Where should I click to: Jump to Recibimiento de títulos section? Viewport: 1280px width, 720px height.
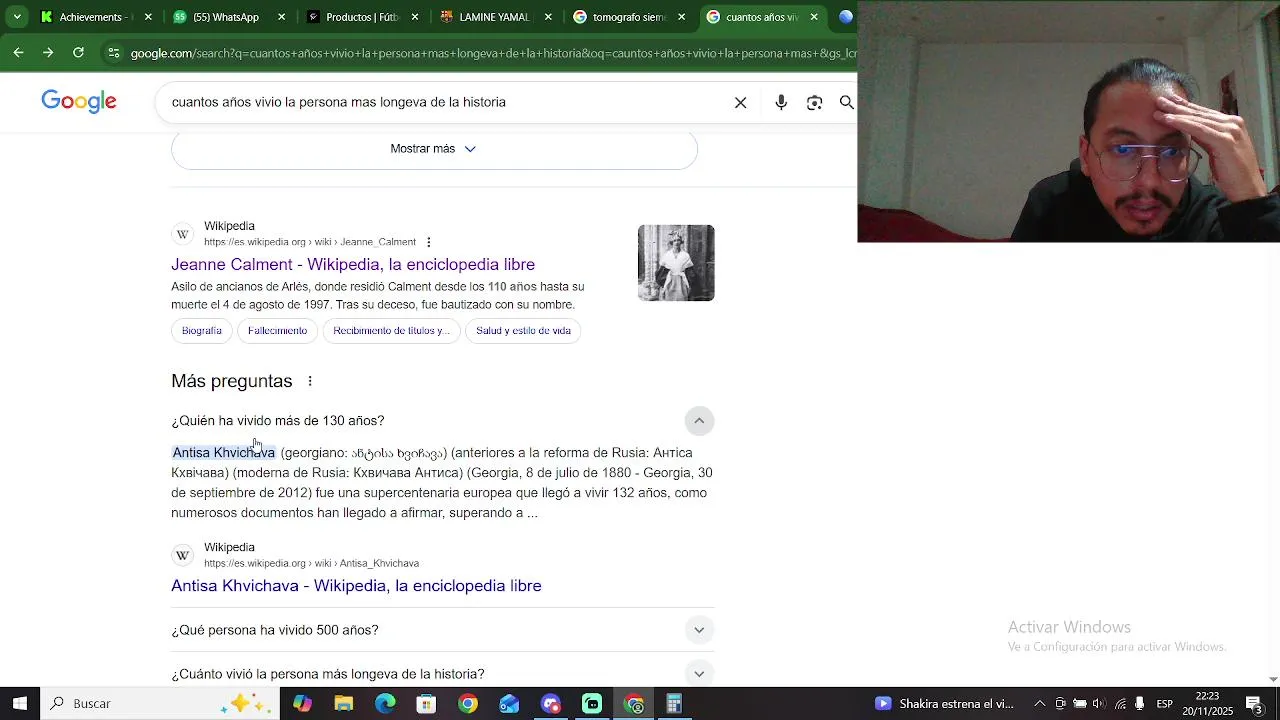(391, 331)
